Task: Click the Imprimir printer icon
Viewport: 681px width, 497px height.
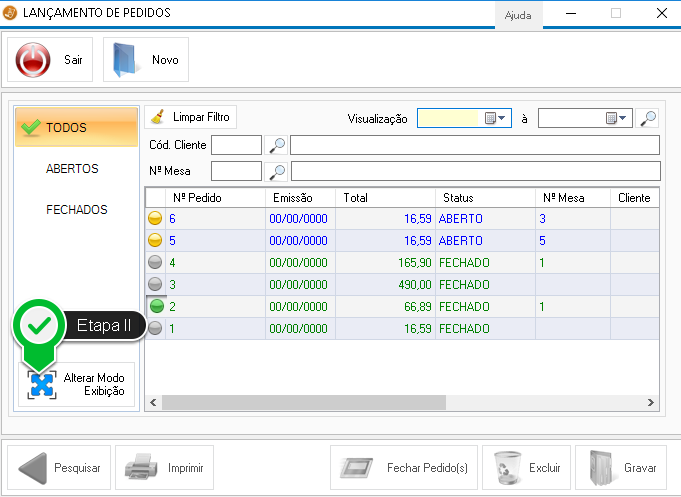Action: click(141, 467)
